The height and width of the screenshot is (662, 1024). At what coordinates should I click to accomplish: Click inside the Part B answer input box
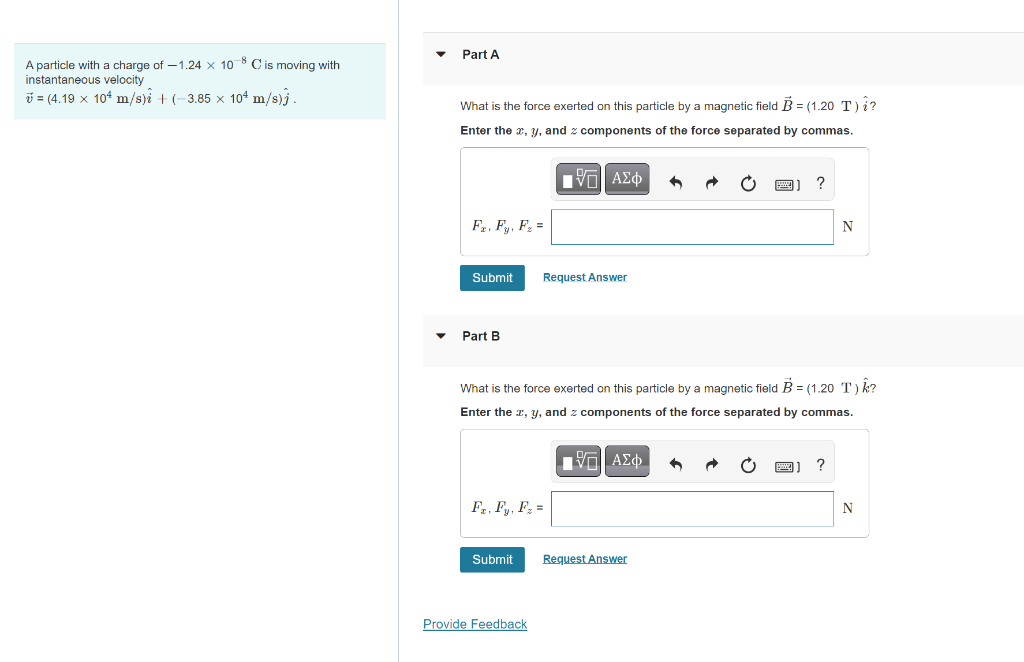tap(692, 508)
